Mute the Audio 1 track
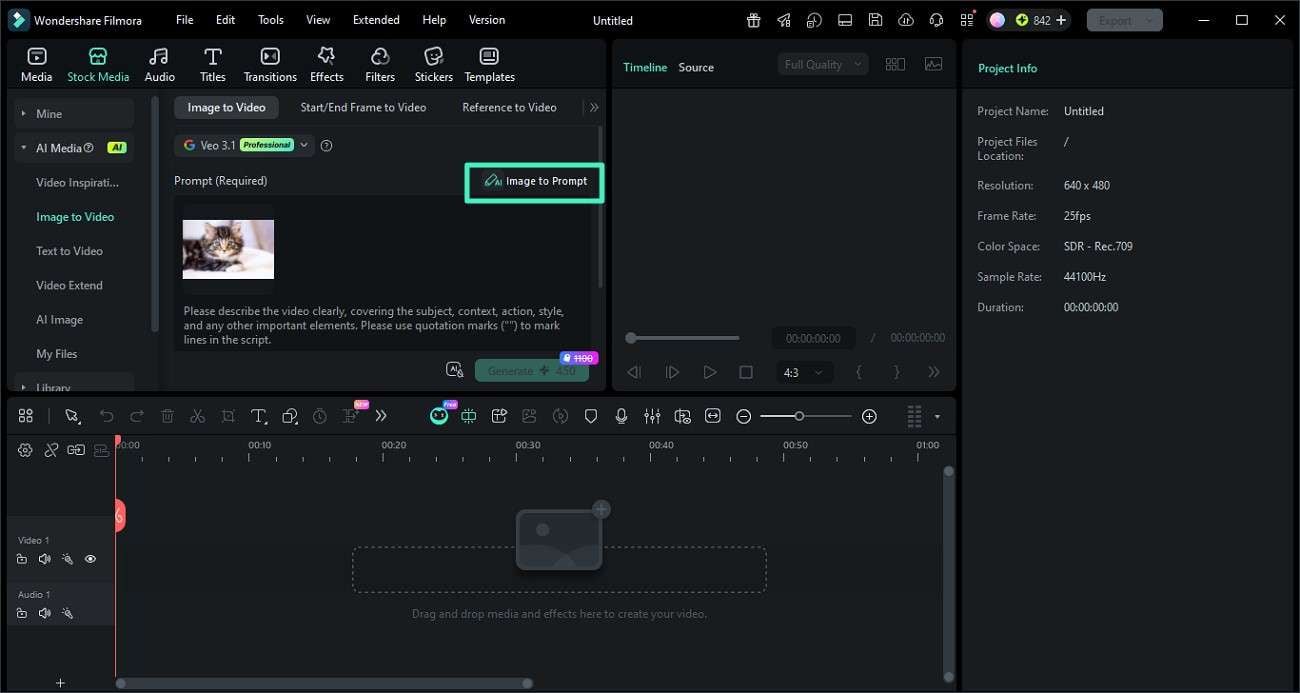Screen dimensions: 1300x693 (x=44, y=613)
